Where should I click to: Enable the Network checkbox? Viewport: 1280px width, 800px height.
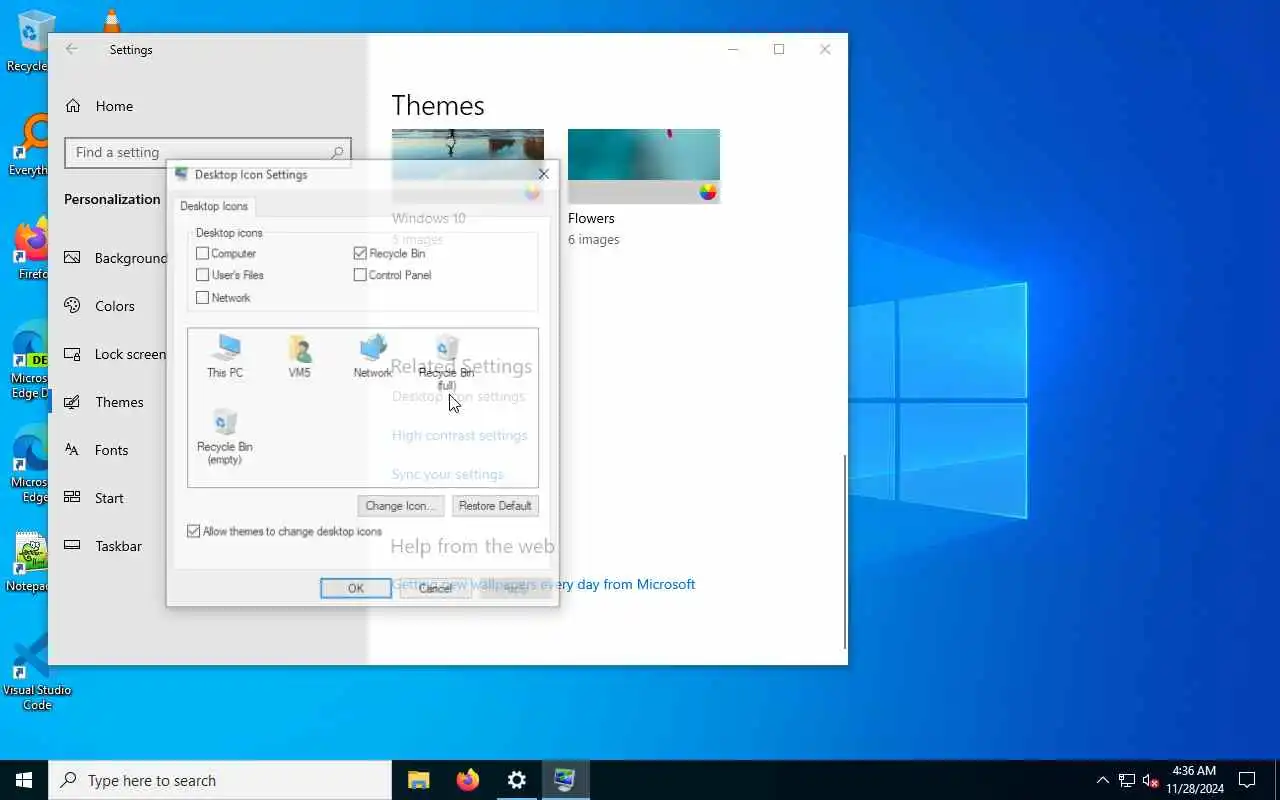point(203,298)
